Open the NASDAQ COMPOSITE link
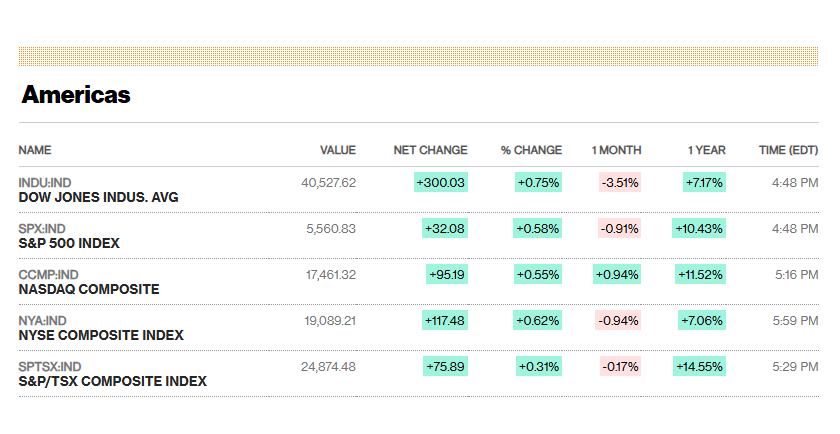The width and height of the screenshot is (840, 434). tap(89, 289)
